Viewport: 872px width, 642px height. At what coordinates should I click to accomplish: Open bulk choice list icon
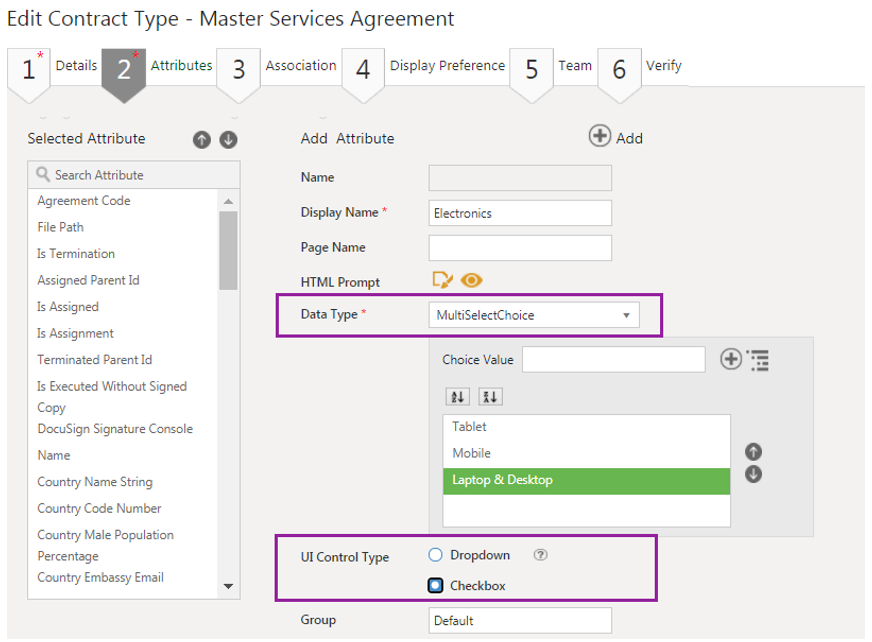coord(757,360)
